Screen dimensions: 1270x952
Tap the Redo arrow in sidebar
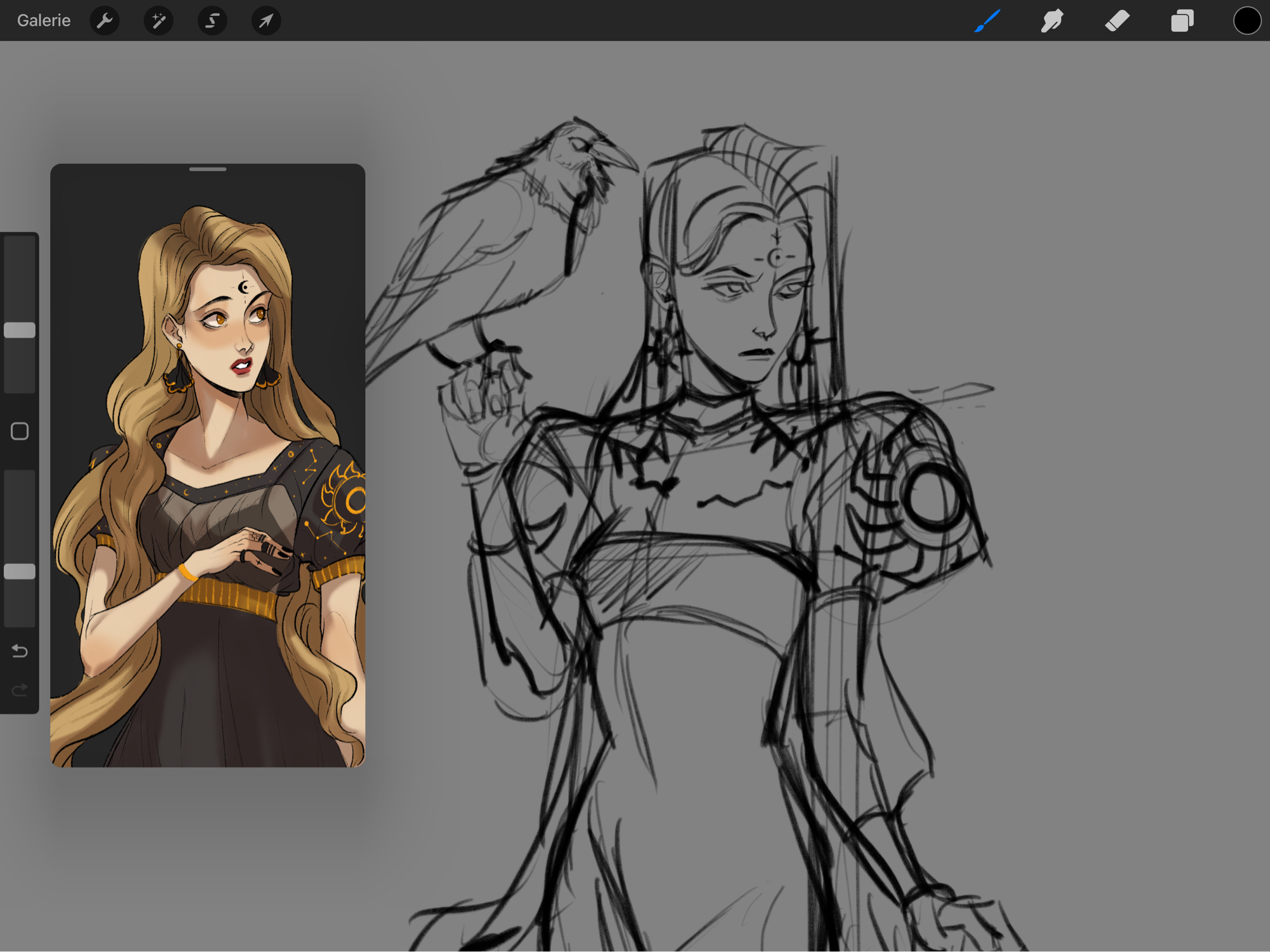click(20, 690)
